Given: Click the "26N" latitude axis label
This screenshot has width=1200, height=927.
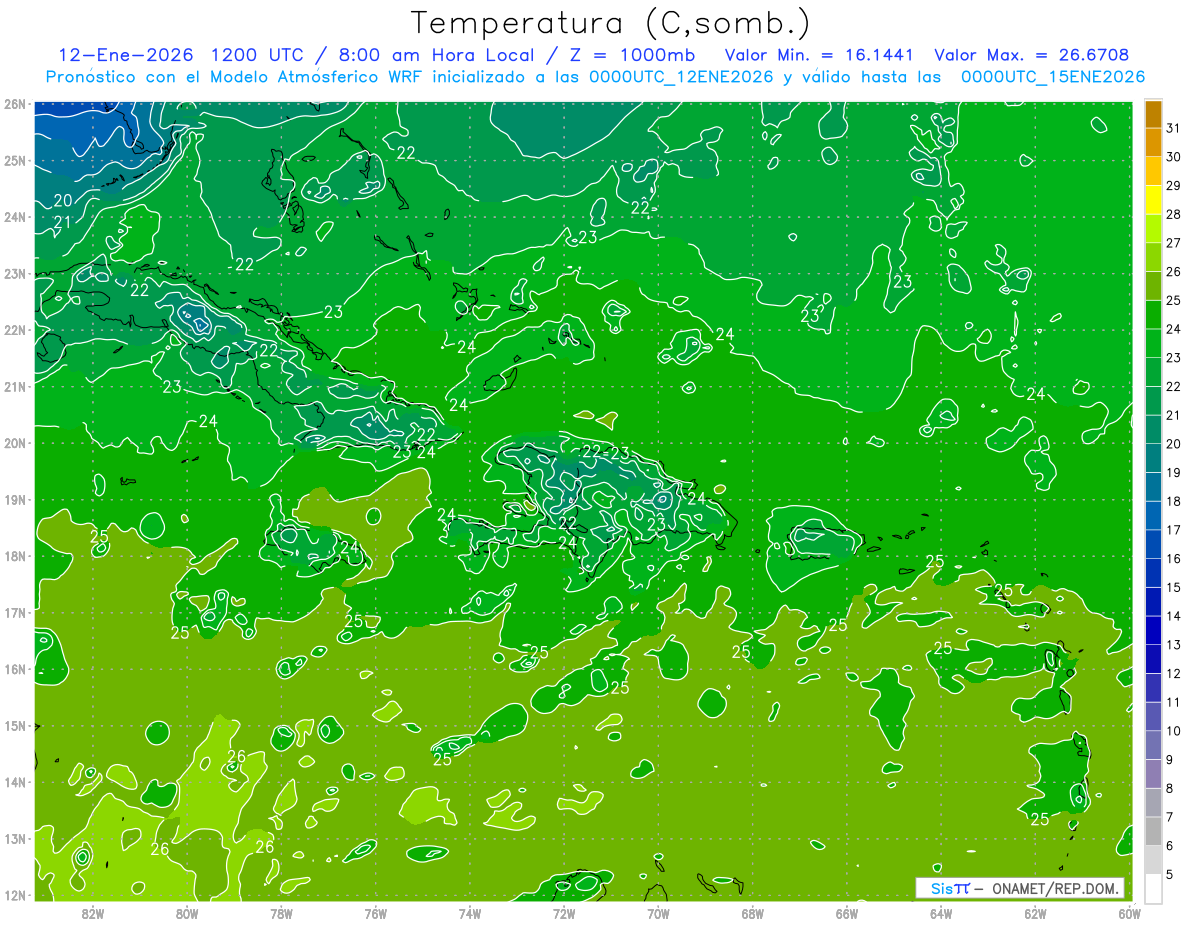Looking at the screenshot, I should click(x=15, y=104).
